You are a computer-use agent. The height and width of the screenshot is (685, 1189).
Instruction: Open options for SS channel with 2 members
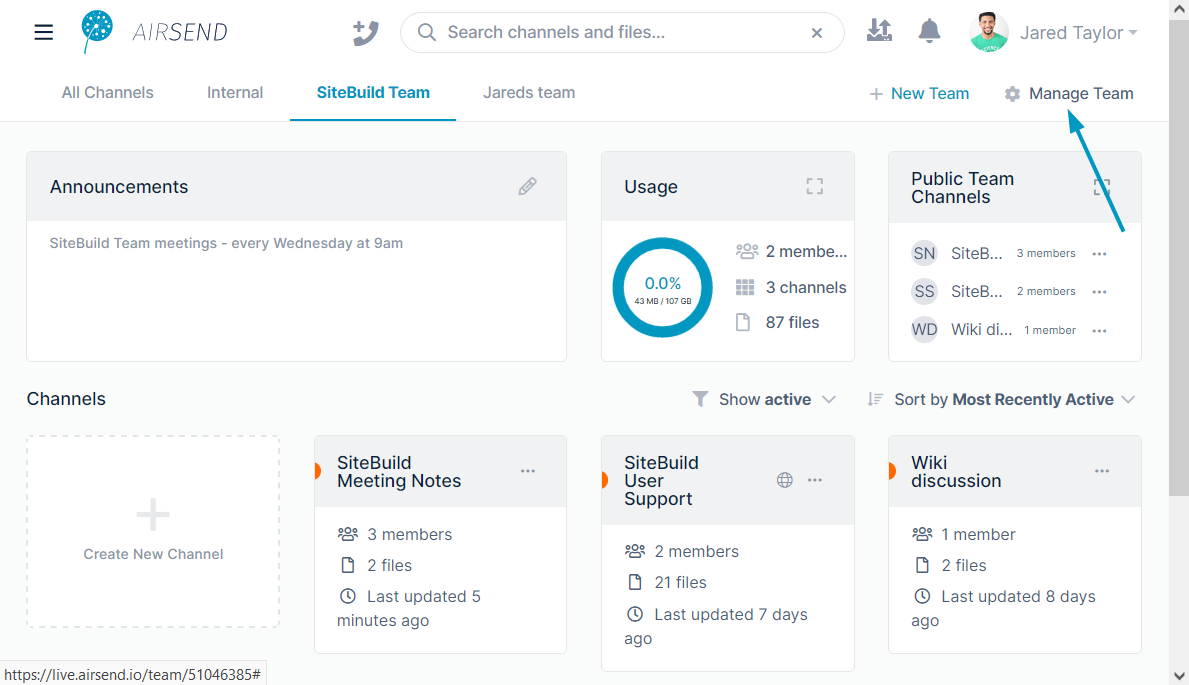1100,292
